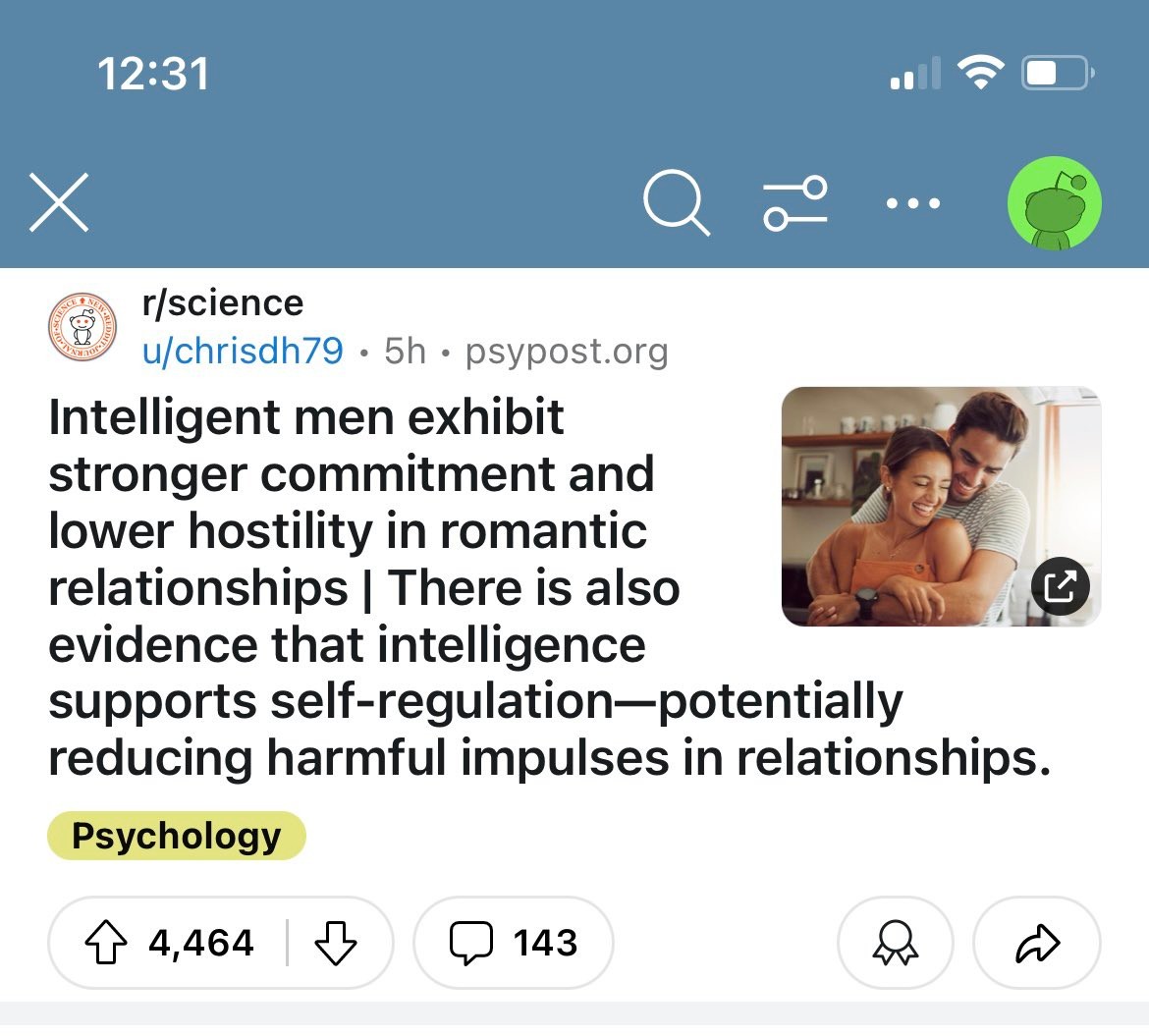Open the three-dot overflow menu

(912, 204)
